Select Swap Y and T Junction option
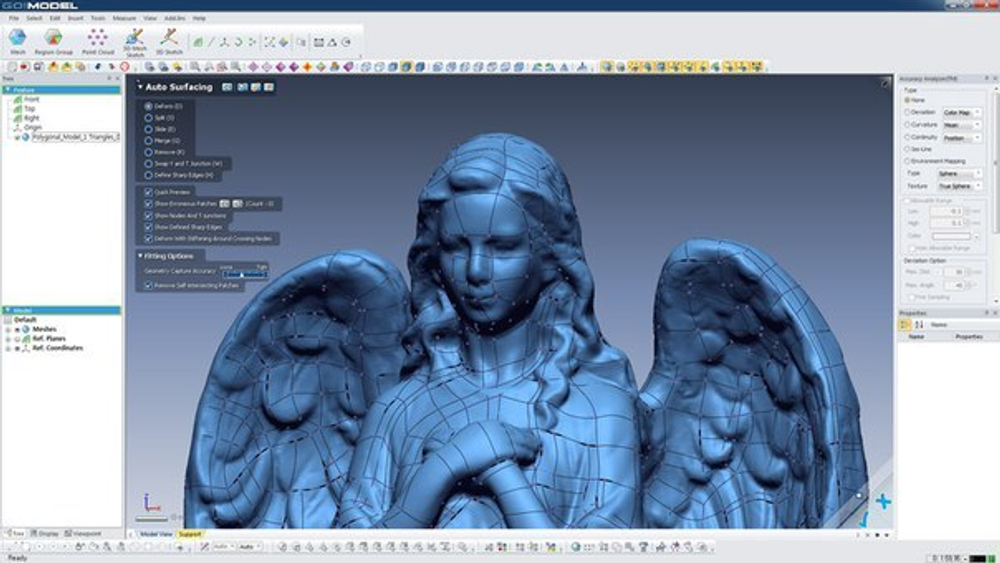1000x563 pixels. (149, 163)
